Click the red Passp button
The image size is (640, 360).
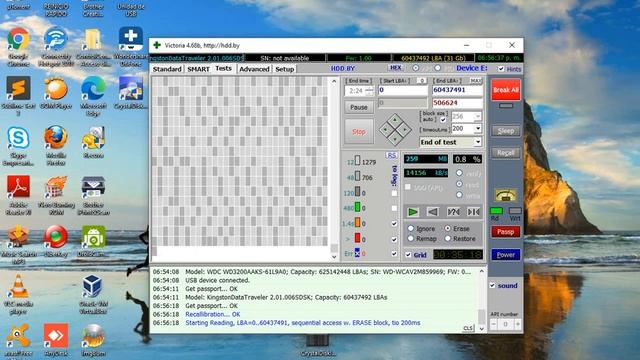click(506, 231)
